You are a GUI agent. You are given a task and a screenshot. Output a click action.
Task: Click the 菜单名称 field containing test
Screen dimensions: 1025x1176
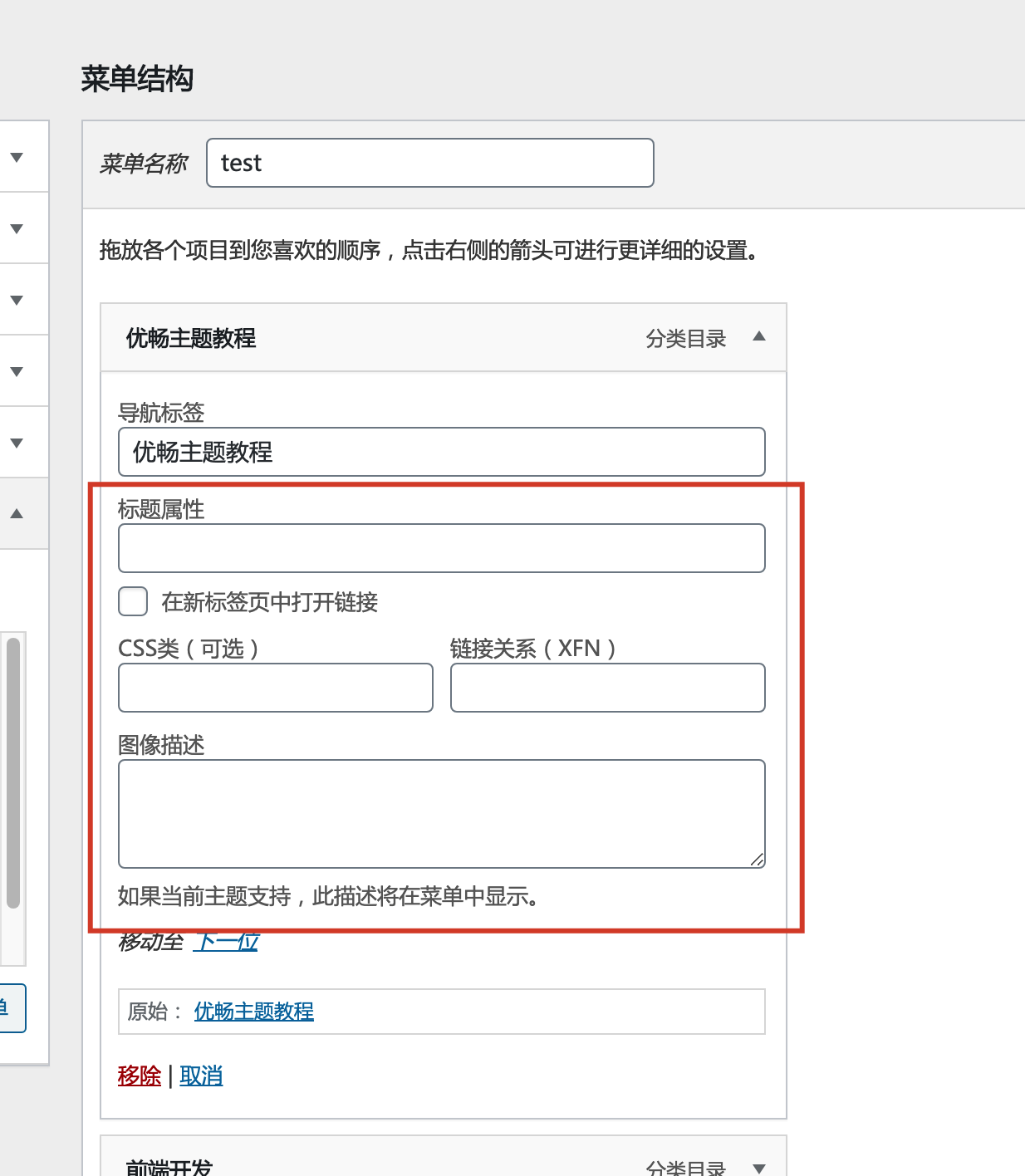pos(429,163)
